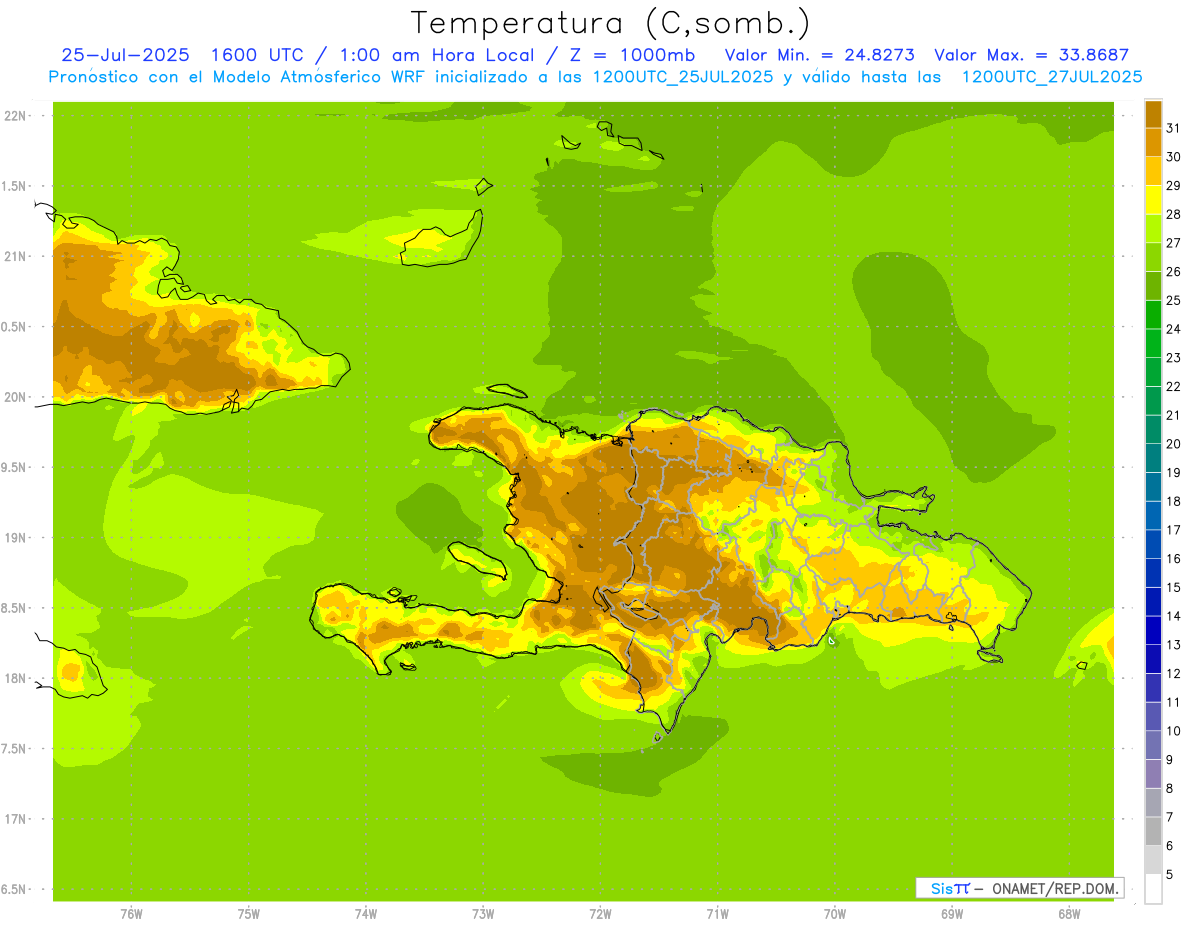Click the dark orange legend swatch between 30 and 31

(x=1153, y=143)
